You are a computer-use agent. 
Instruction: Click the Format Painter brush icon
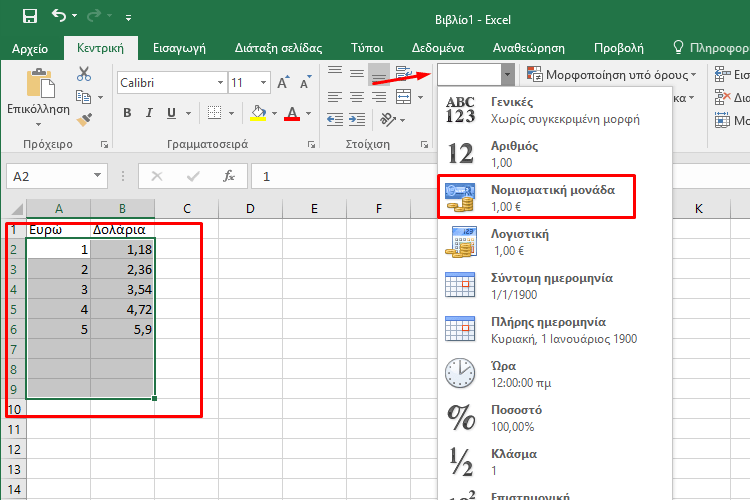84,119
